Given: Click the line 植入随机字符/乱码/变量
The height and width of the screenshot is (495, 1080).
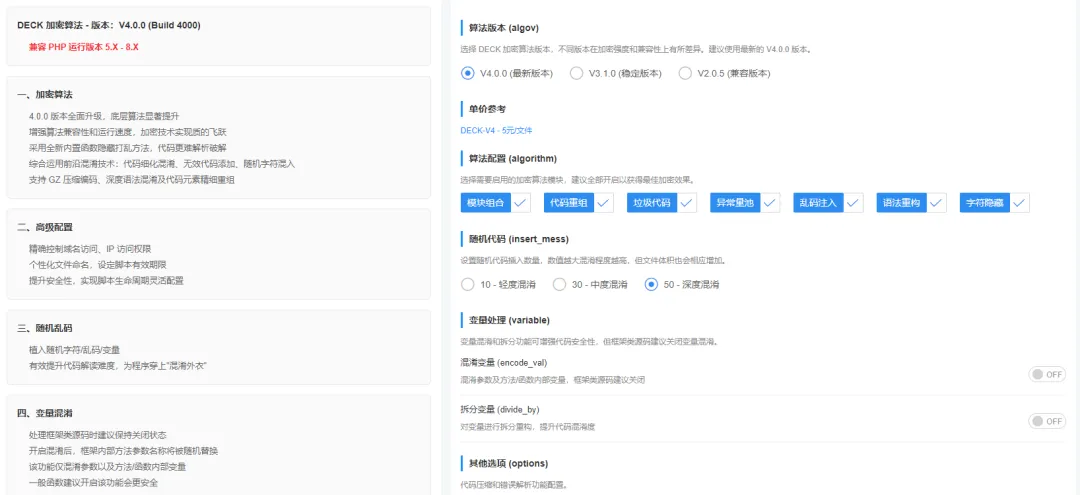Looking at the screenshot, I should tap(74, 350).
